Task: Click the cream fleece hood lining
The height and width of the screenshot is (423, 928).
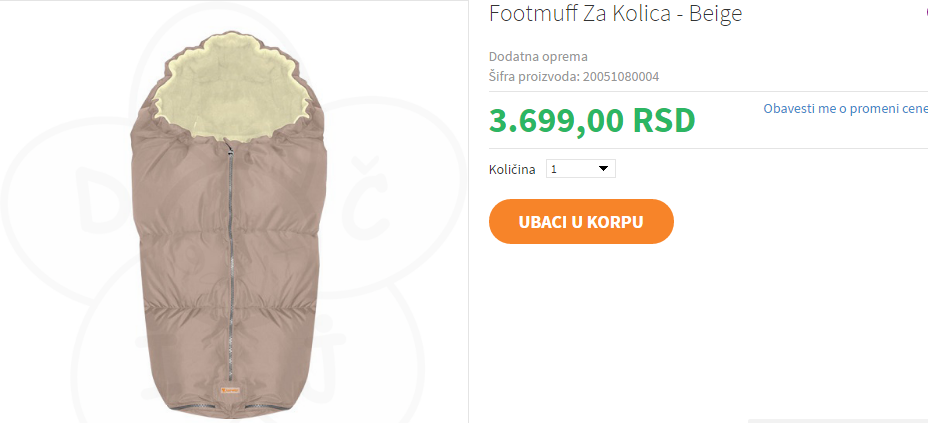Action: tap(231, 89)
